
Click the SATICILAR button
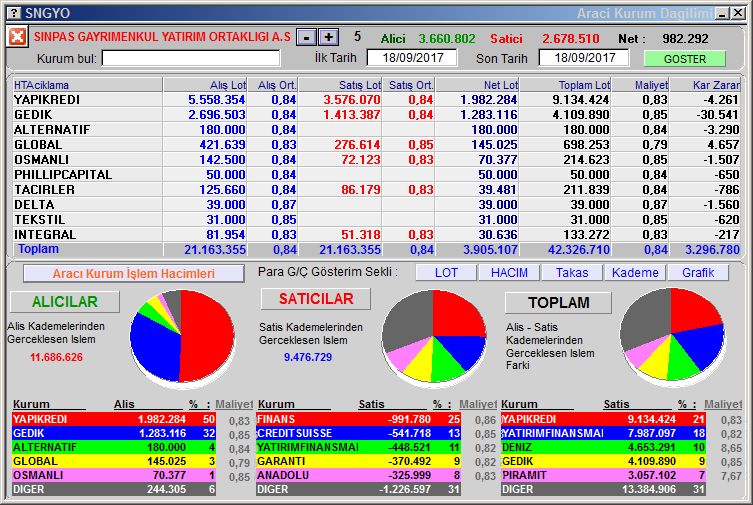click(316, 299)
